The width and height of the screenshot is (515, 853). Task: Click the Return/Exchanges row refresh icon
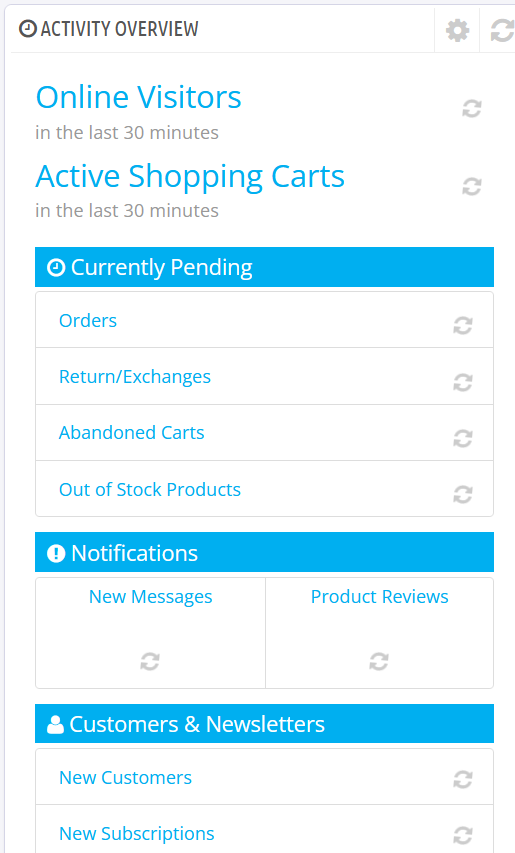[463, 382]
